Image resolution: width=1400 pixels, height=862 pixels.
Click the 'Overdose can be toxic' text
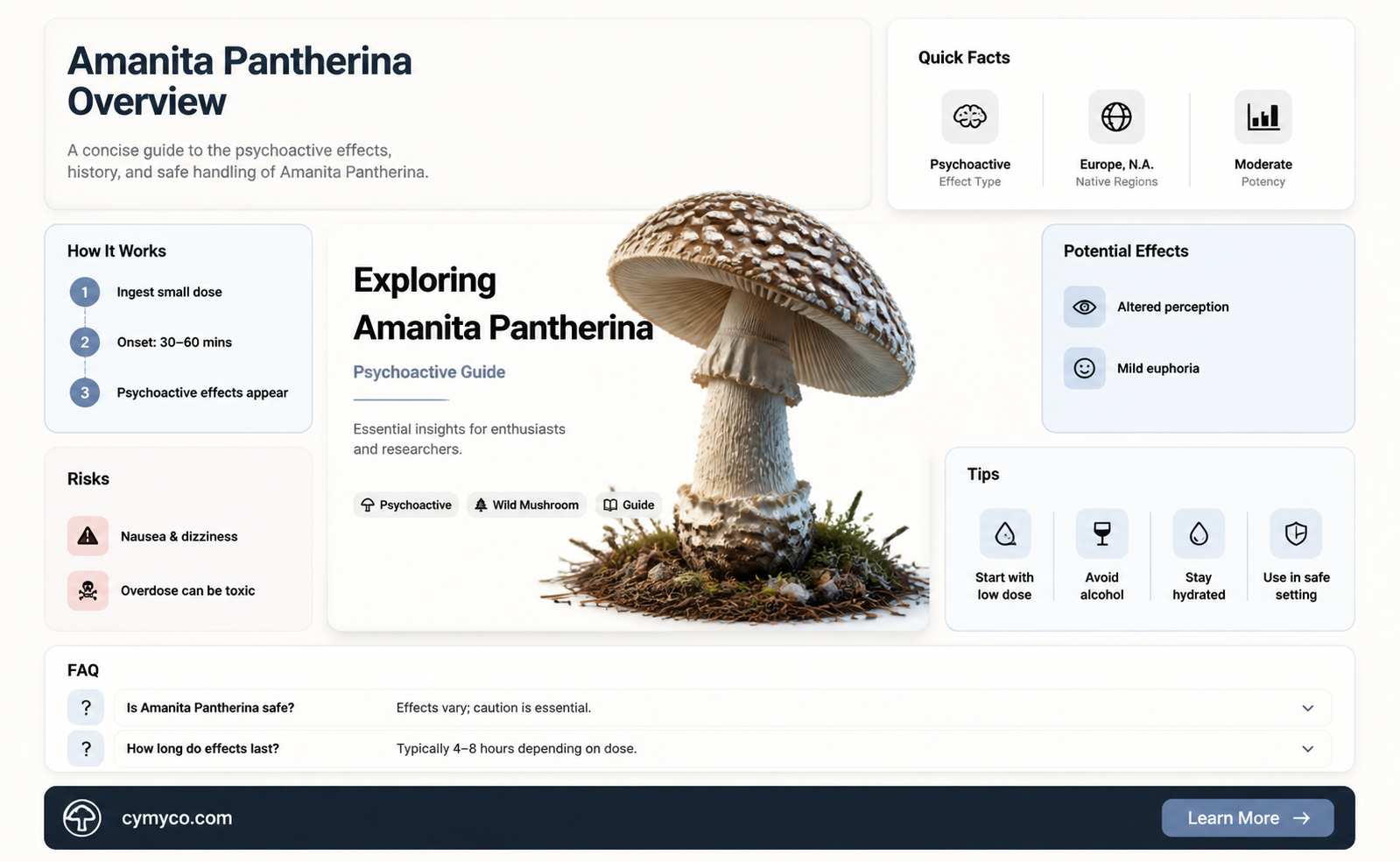point(188,590)
